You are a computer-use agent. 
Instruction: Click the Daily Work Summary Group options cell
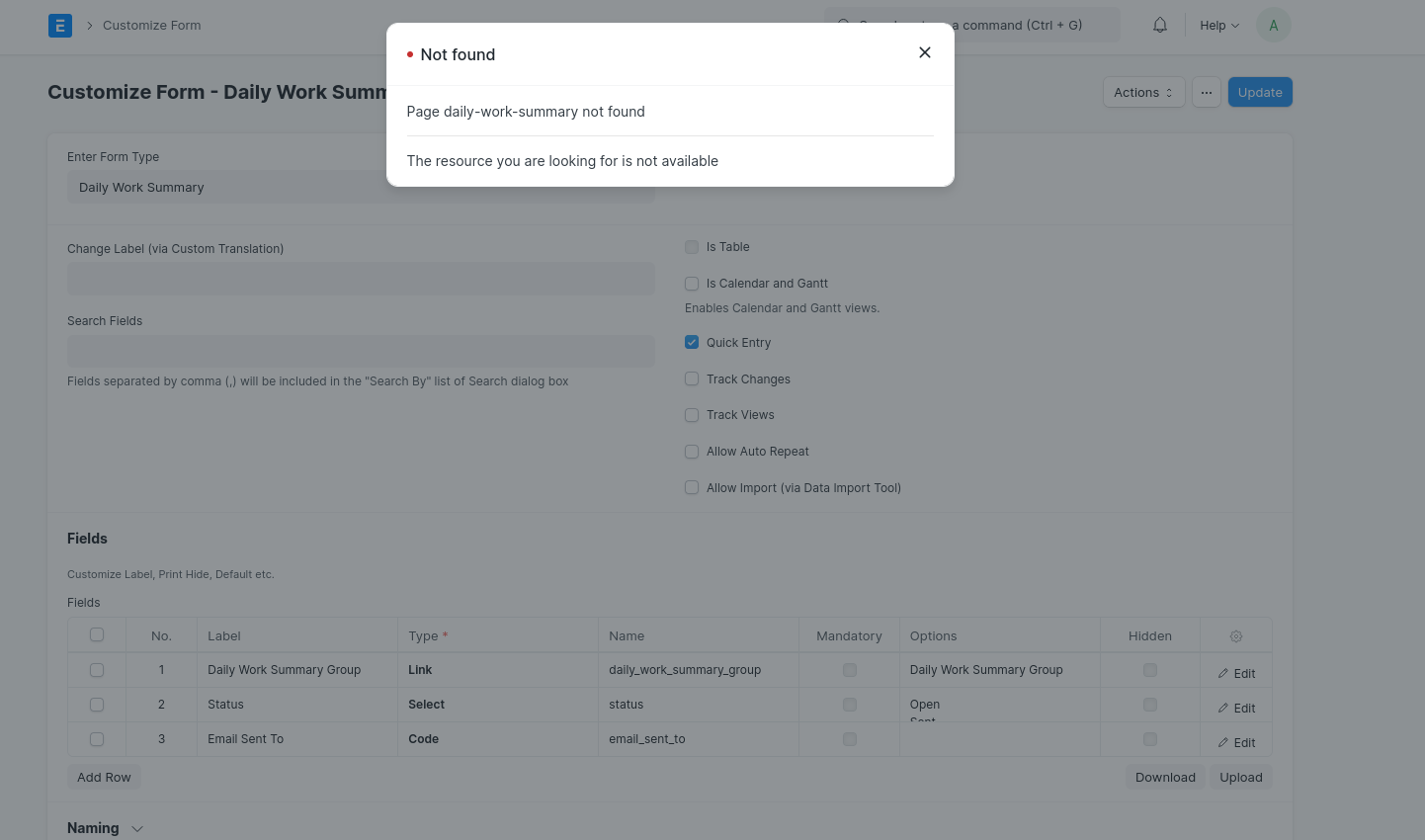(1000, 670)
